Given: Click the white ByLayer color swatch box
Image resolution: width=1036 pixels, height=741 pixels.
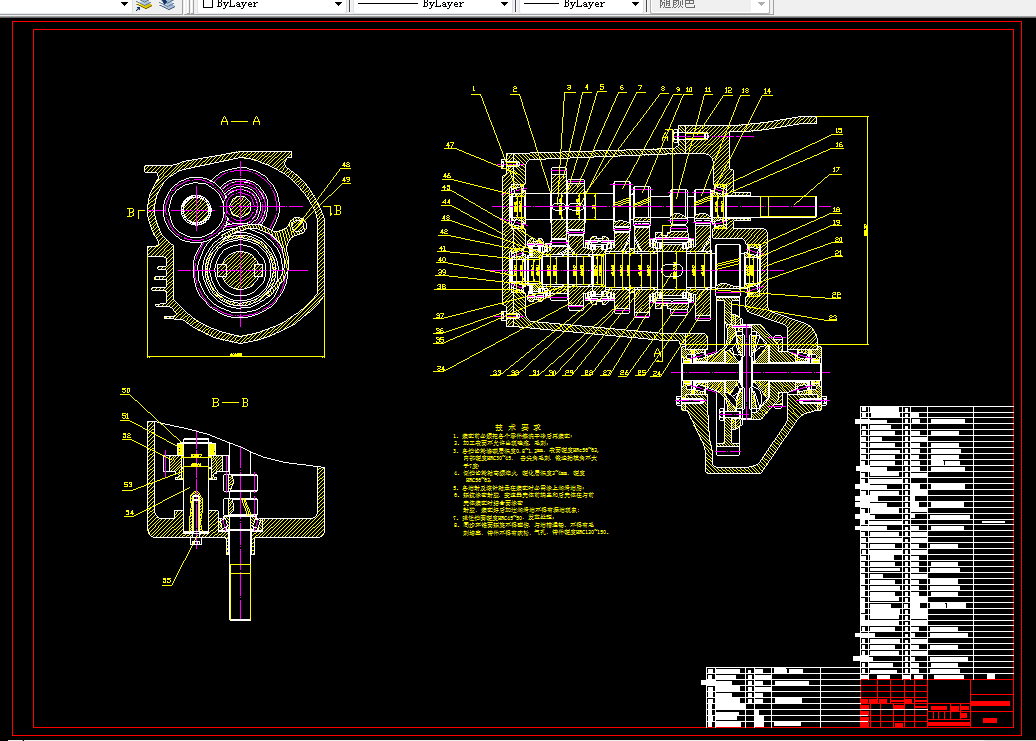Looking at the screenshot, I should (207, 3).
